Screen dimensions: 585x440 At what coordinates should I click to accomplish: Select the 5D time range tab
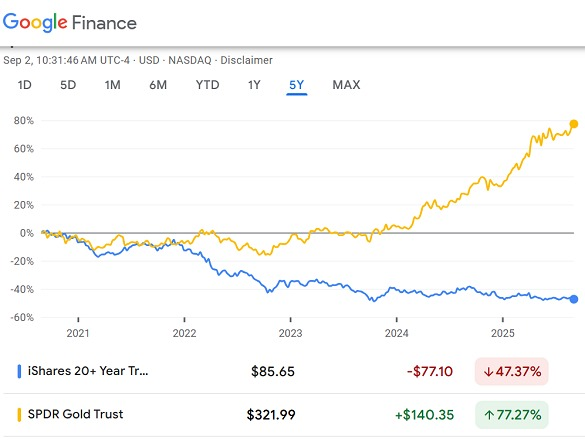click(68, 85)
